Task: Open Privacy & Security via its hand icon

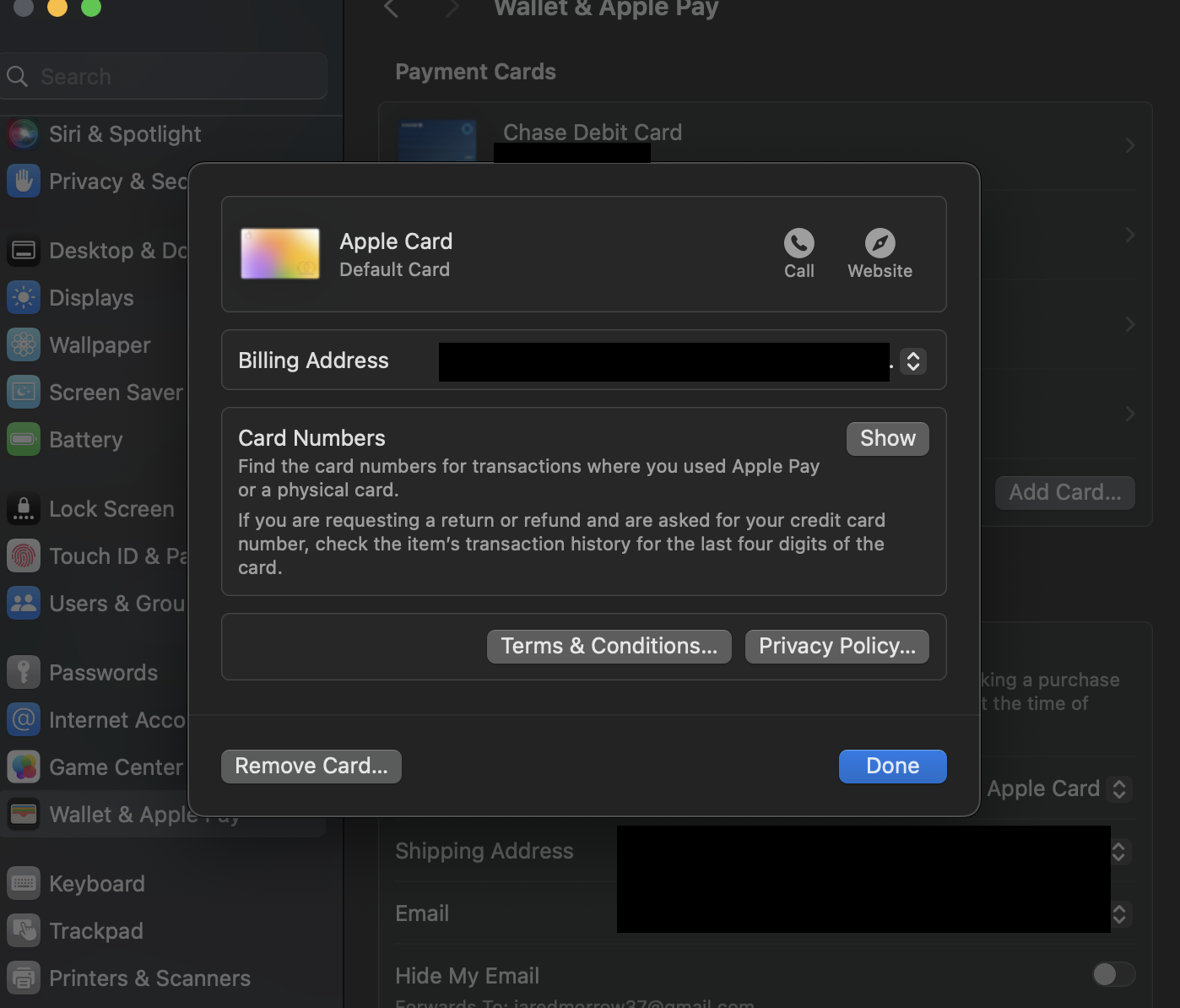Action: (x=23, y=181)
